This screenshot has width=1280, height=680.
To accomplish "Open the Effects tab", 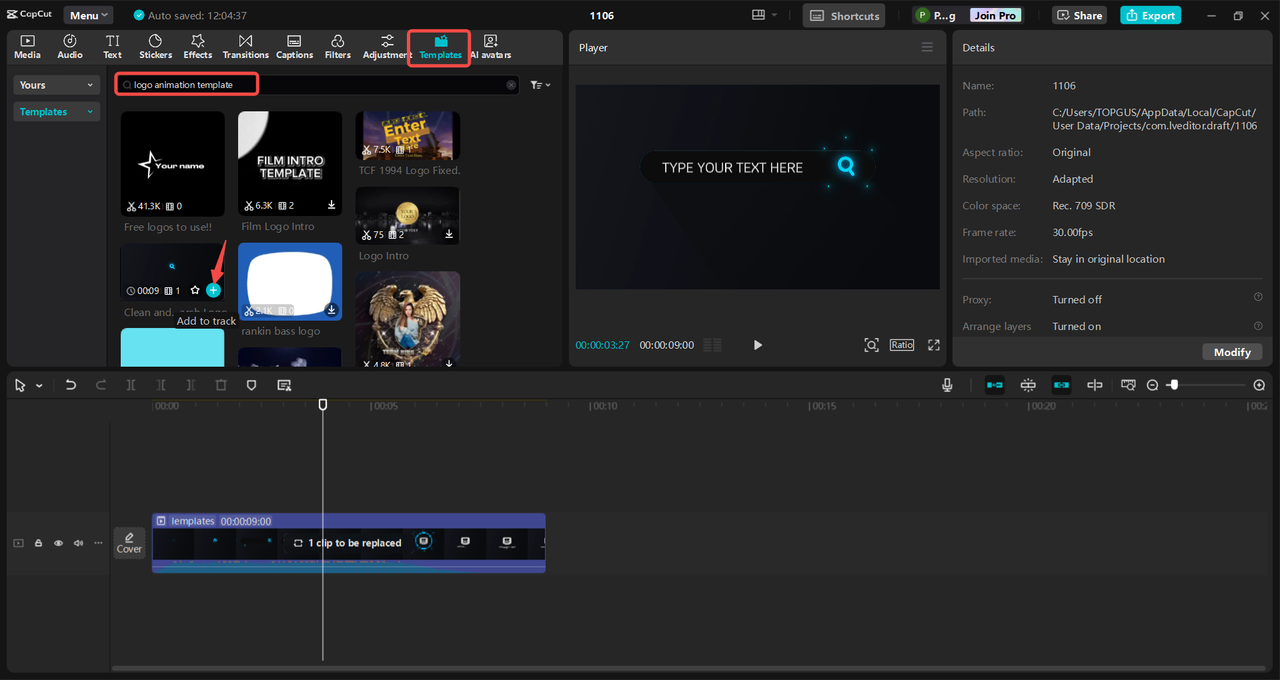I will tap(198, 47).
